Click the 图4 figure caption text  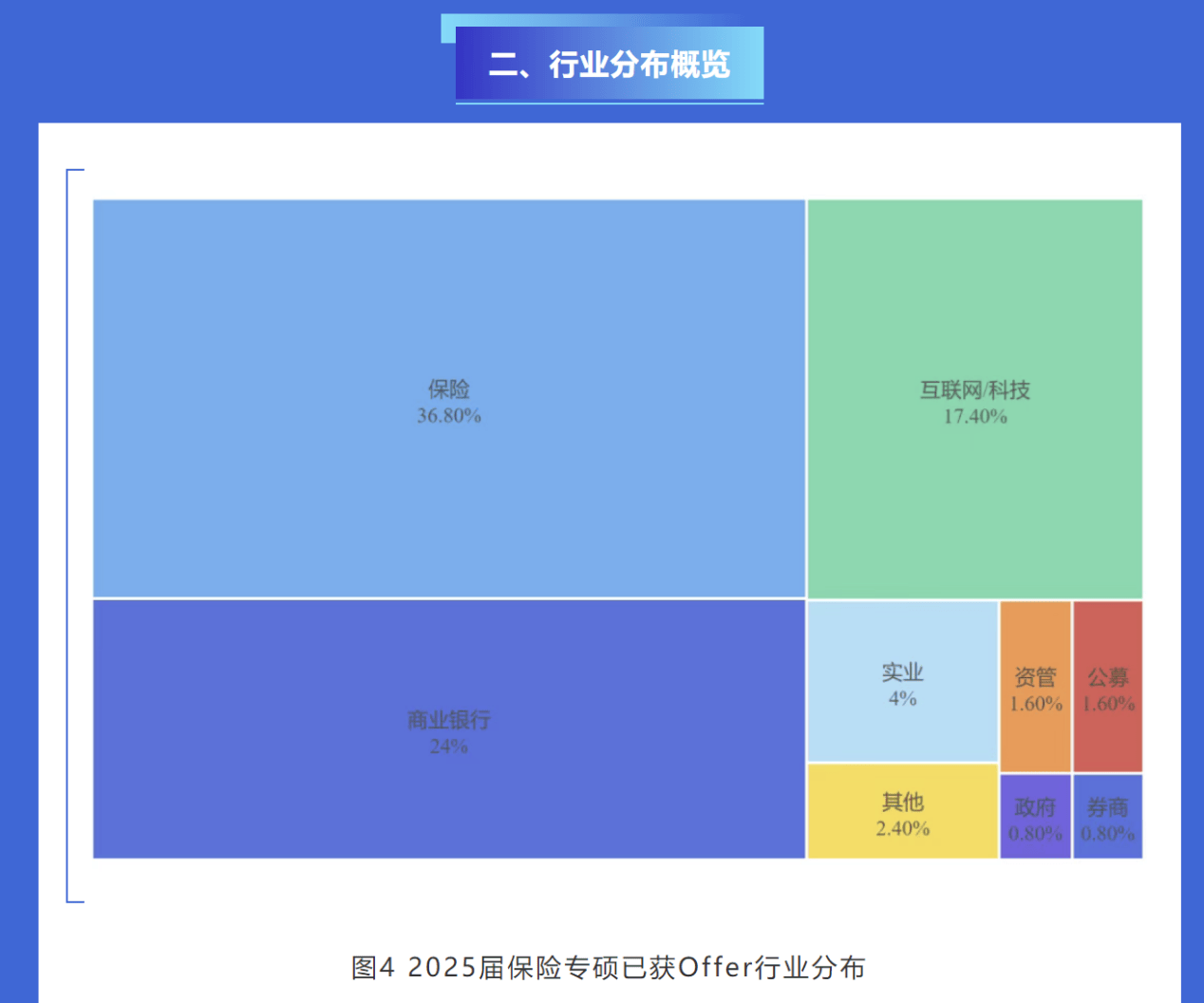click(611, 967)
